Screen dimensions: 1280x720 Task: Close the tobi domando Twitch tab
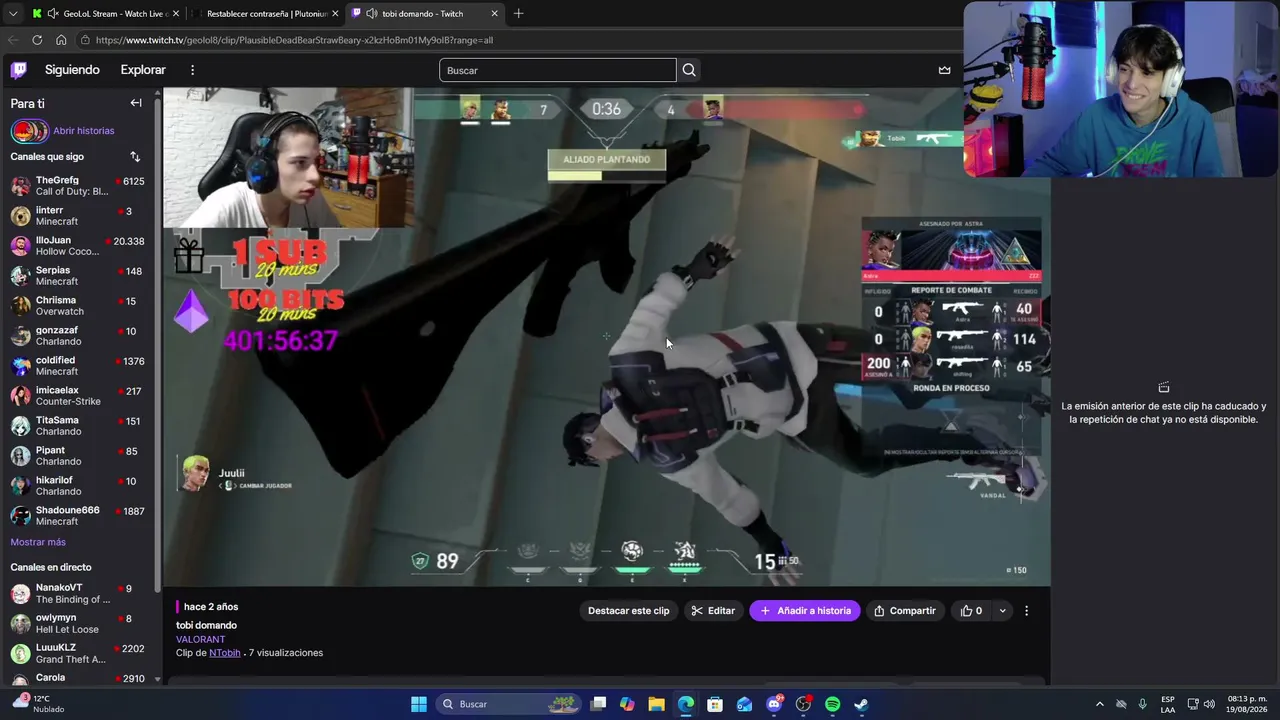tap(494, 14)
